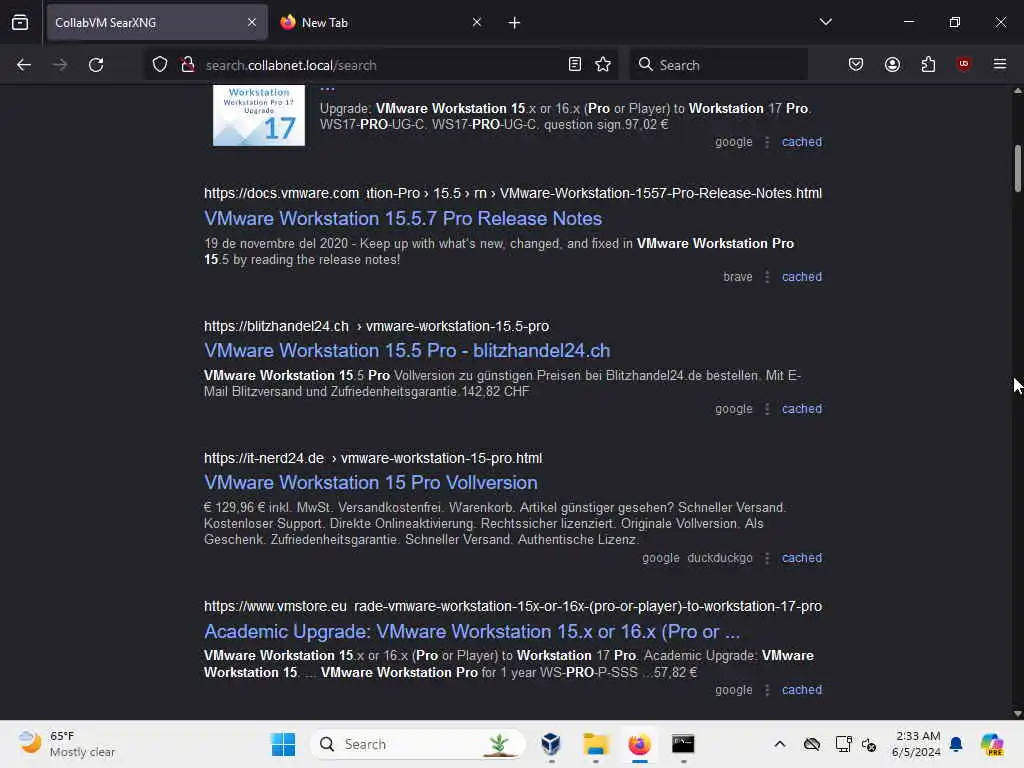This screenshot has width=1024, height=768.
Task: Open notification bell in taskbar
Action: click(x=956, y=744)
